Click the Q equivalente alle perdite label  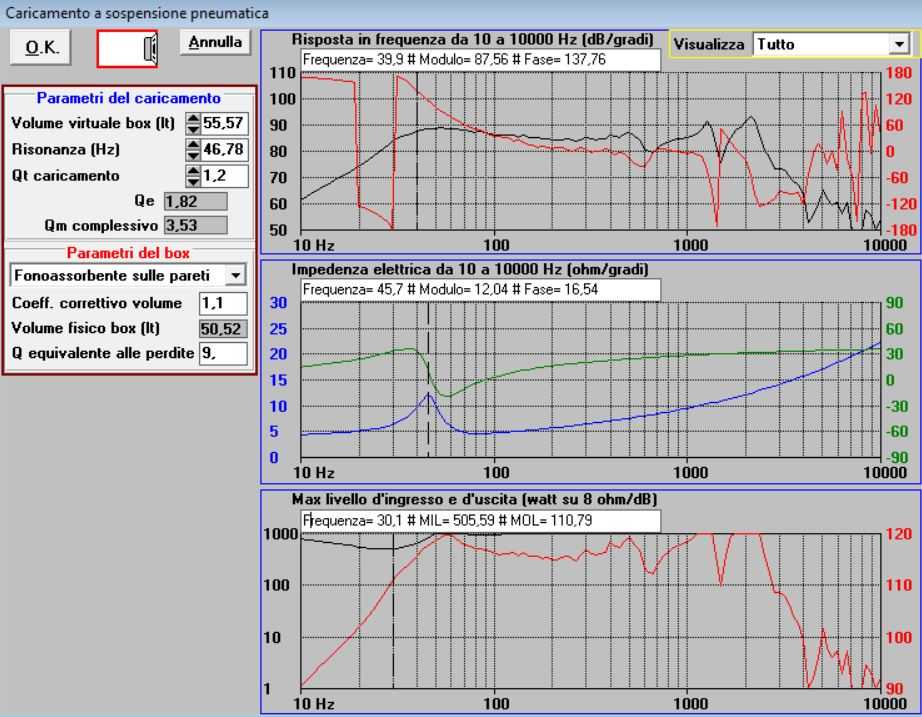(x=102, y=353)
